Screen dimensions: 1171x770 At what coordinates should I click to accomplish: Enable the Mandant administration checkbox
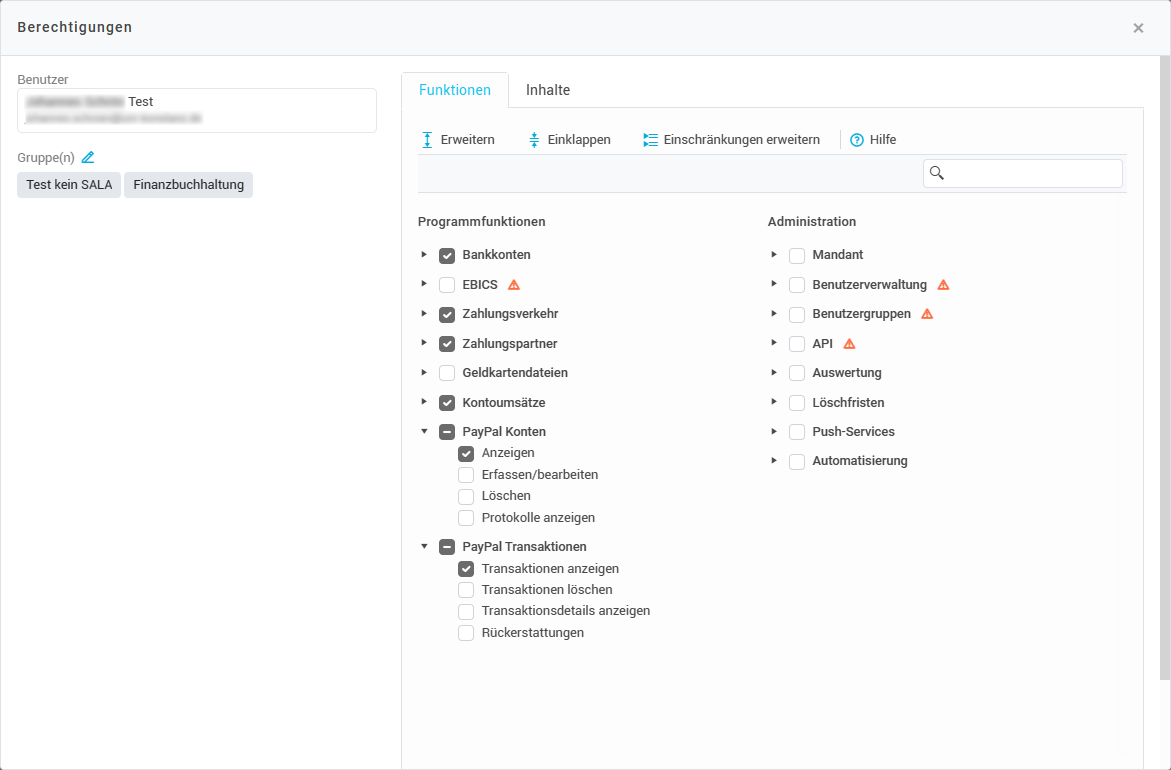pyautogui.click(x=797, y=255)
